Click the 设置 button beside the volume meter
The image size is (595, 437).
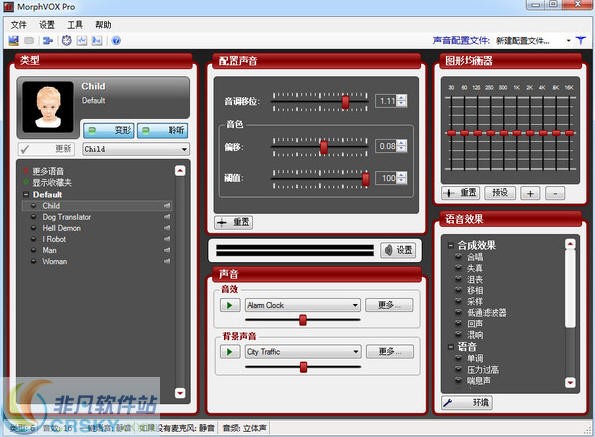(x=398, y=250)
